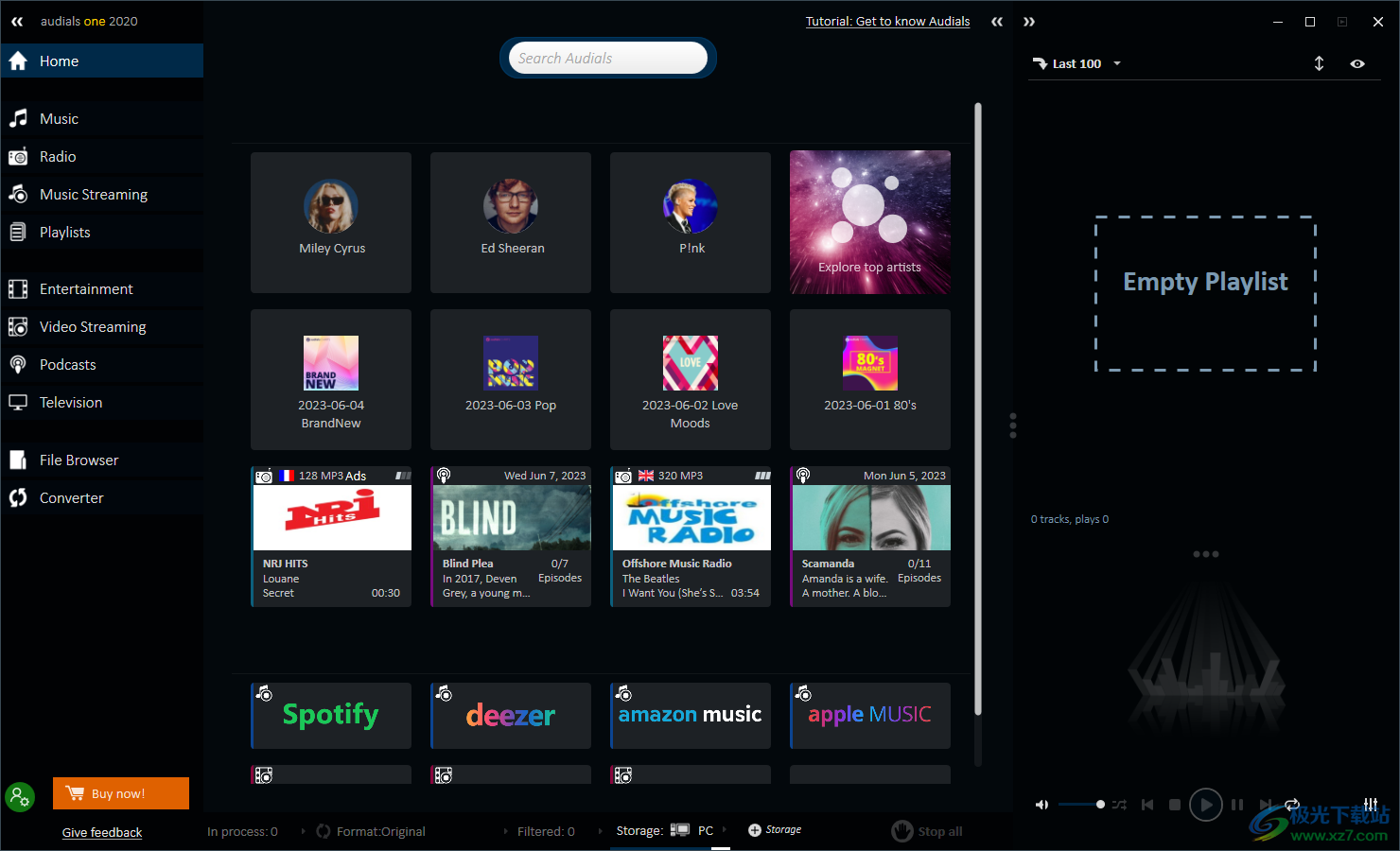Screen dimensions: 1400x851
Task: Expand the Filtered status arrow
Action: click(600, 831)
